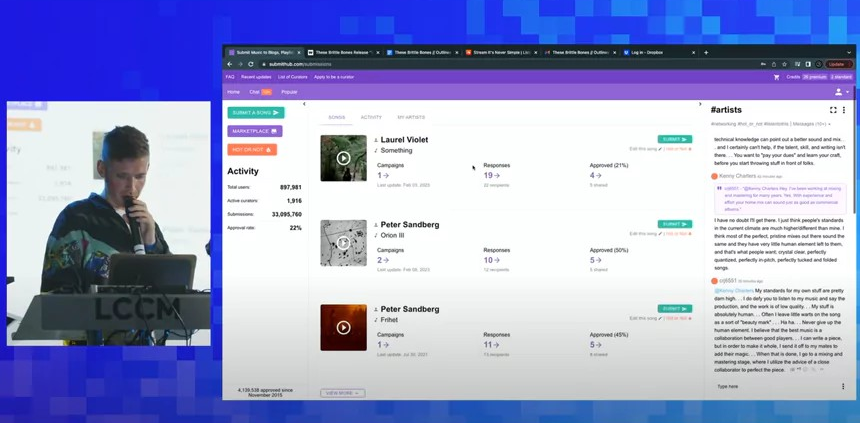Open the Hot or Not button
The width and height of the screenshot is (860, 423).
coord(252,149)
